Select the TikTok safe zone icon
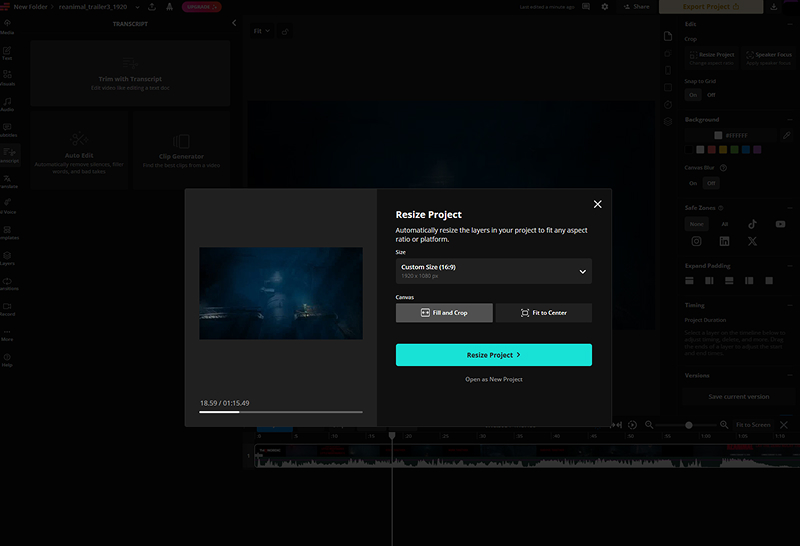Image resolution: width=800 pixels, height=546 pixels. coord(752,224)
